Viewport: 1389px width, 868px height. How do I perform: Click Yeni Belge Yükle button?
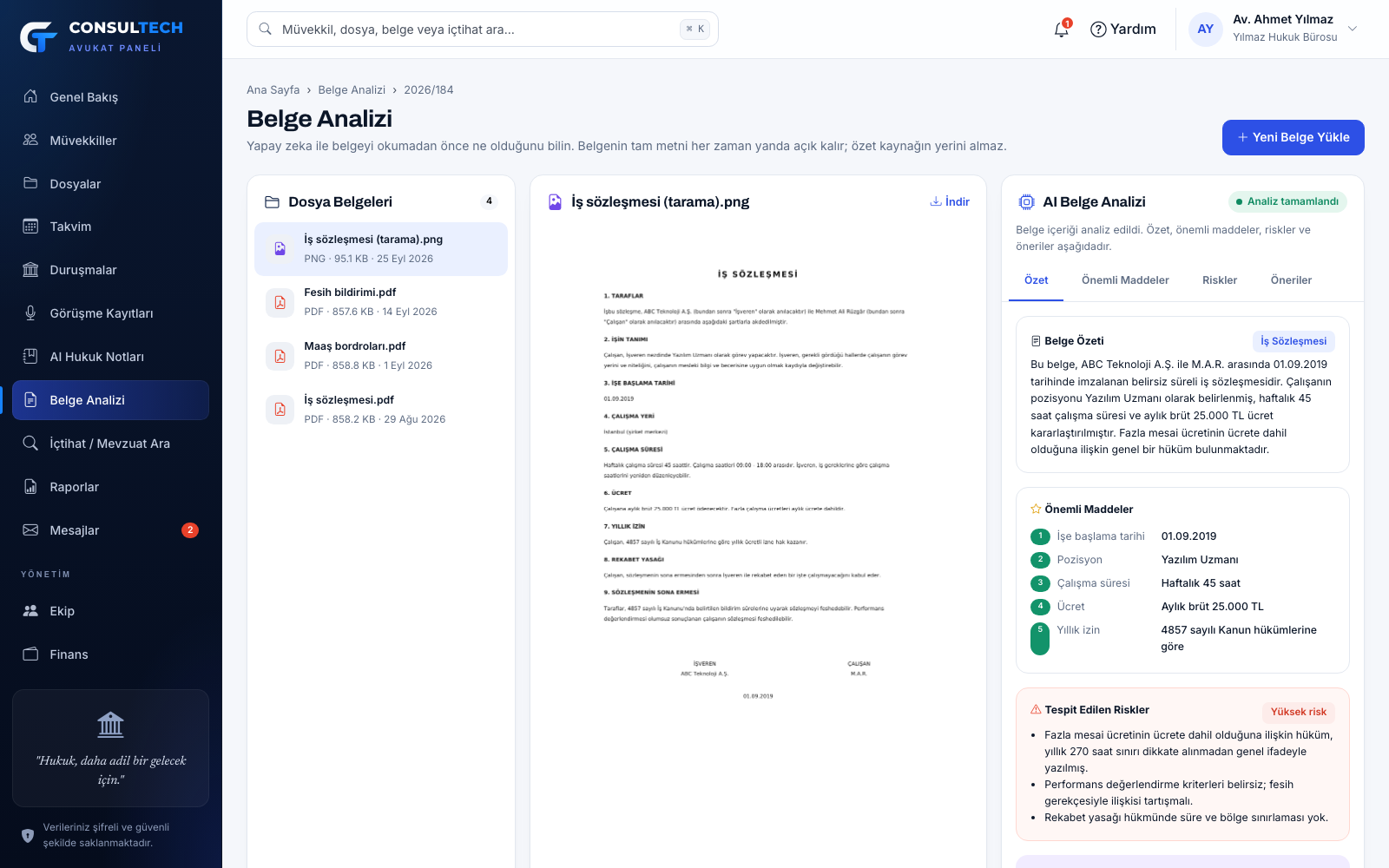click(1293, 137)
